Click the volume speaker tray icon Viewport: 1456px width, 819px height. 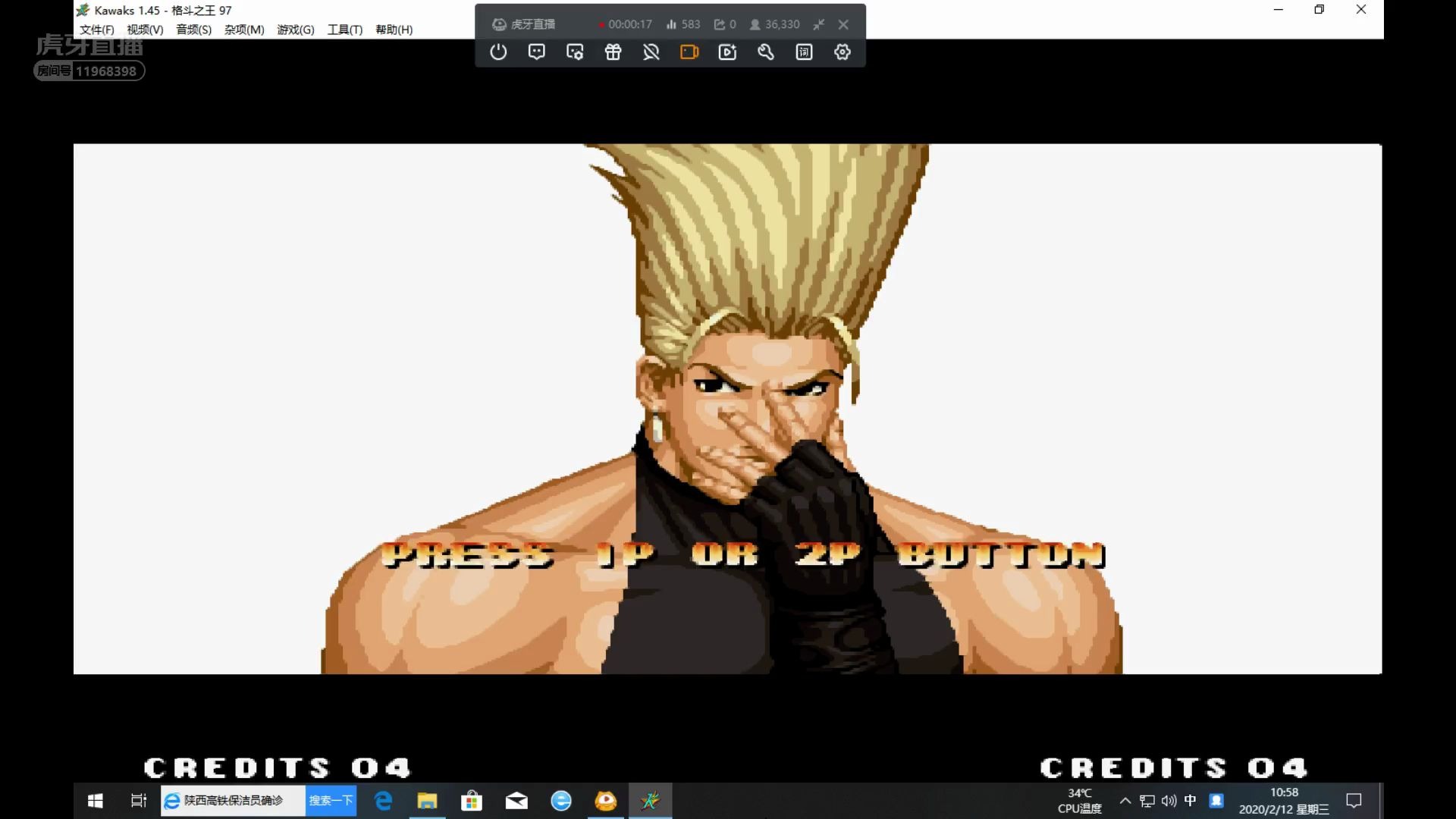point(1169,801)
